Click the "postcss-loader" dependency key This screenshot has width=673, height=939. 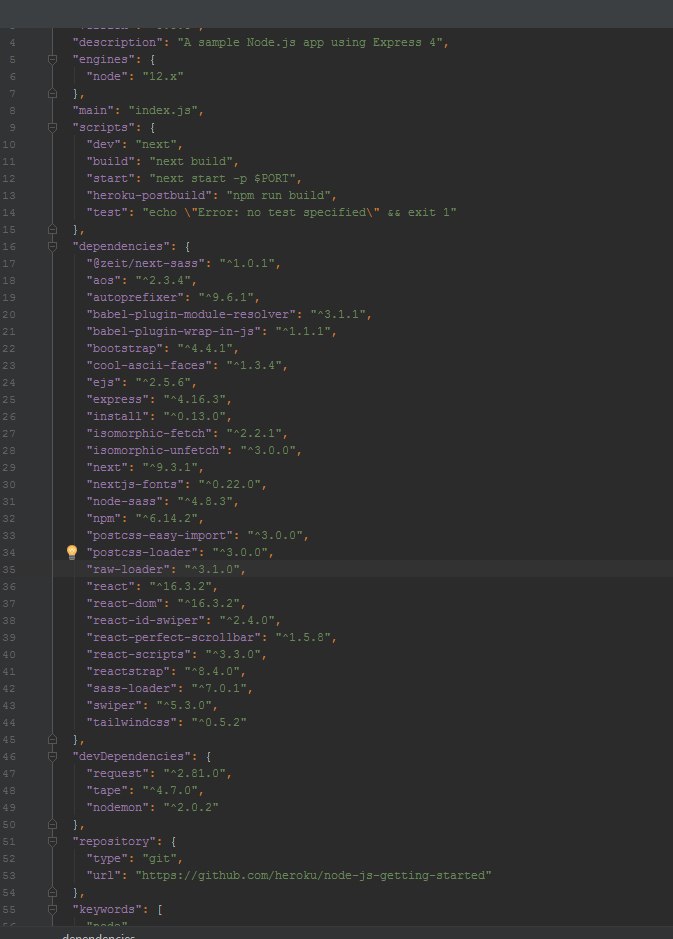(x=142, y=552)
